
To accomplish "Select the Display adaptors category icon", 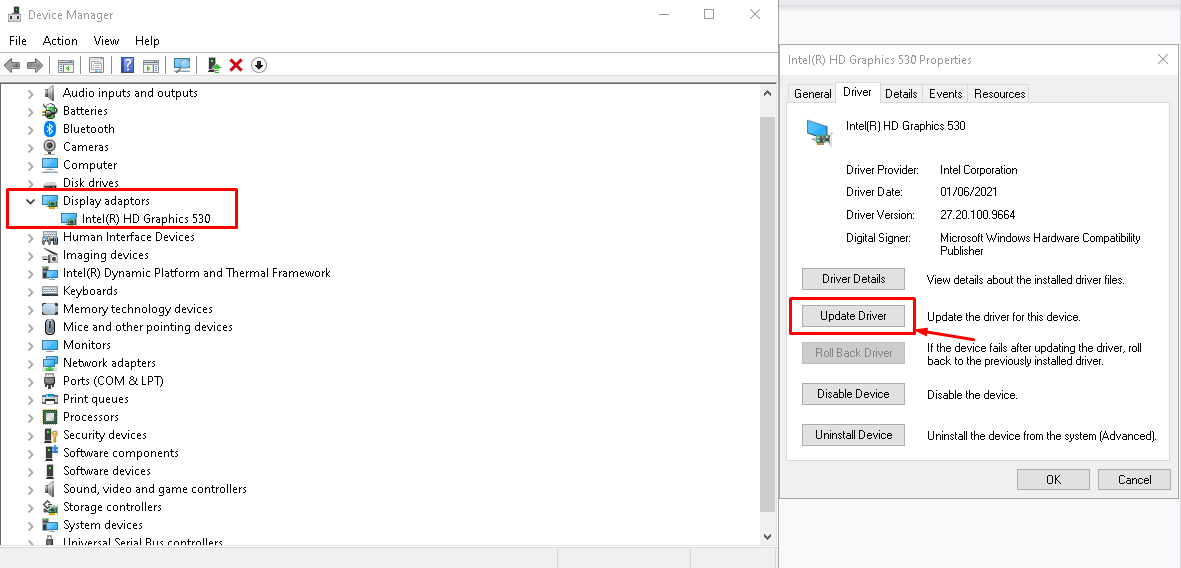I will 50,201.
